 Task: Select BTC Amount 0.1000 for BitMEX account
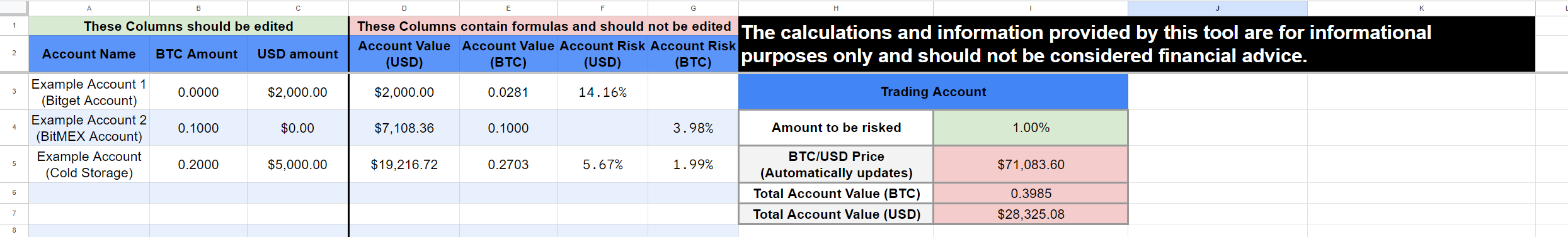(x=198, y=128)
